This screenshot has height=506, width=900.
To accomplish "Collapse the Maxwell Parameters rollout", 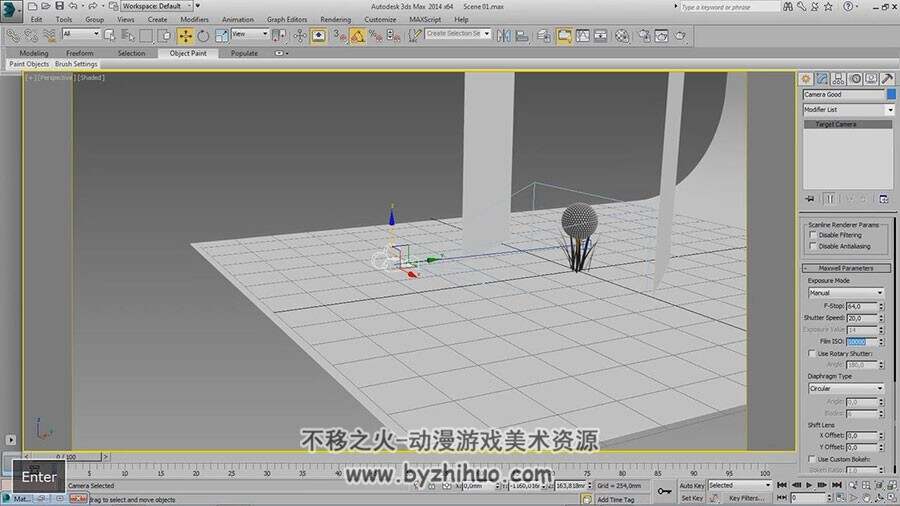I will (x=846, y=268).
